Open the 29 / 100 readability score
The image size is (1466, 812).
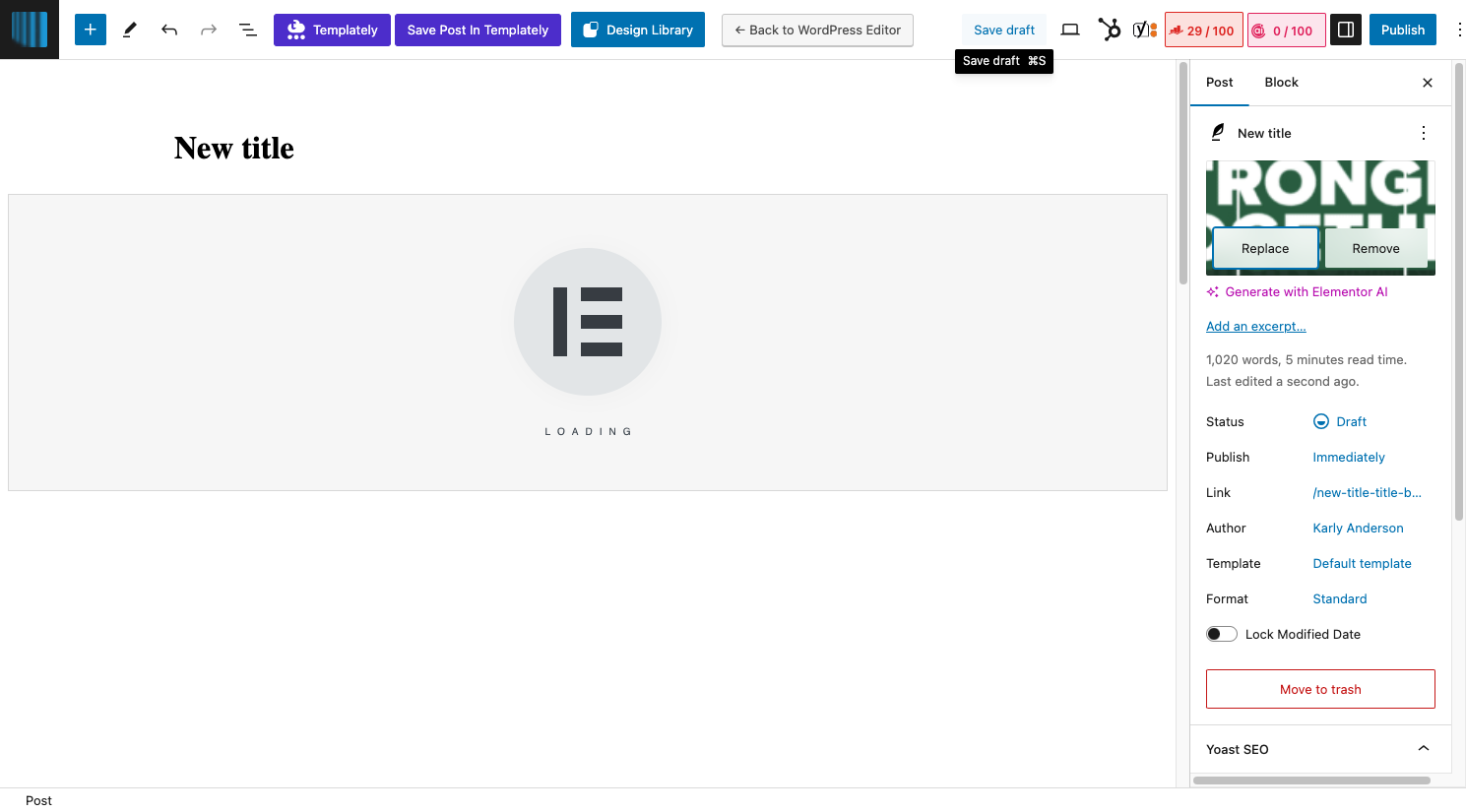pyautogui.click(x=1204, y=30)
